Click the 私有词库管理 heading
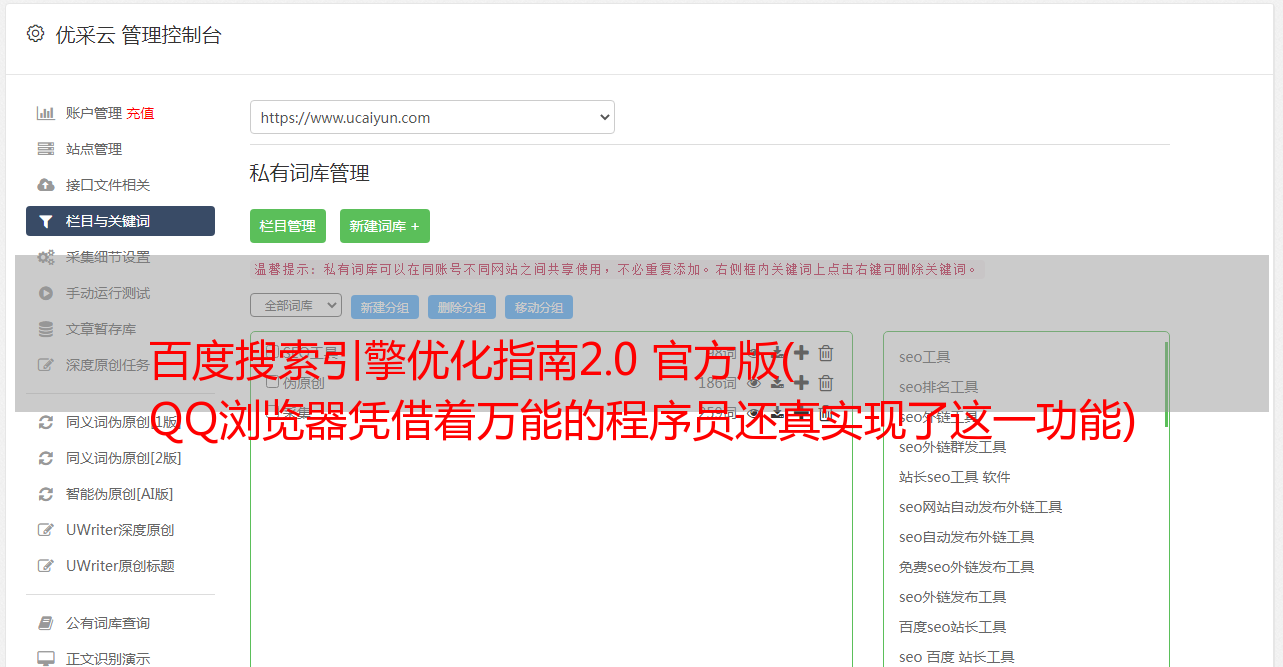The height and width of the screenshot is (667, 1283). coord(310,173)
